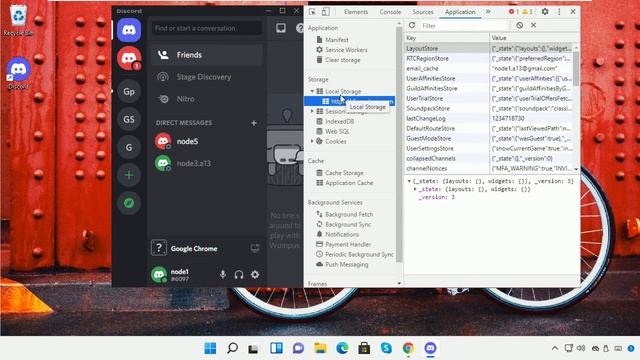
Task: Open the Nitro page
Action: point(207,99)
